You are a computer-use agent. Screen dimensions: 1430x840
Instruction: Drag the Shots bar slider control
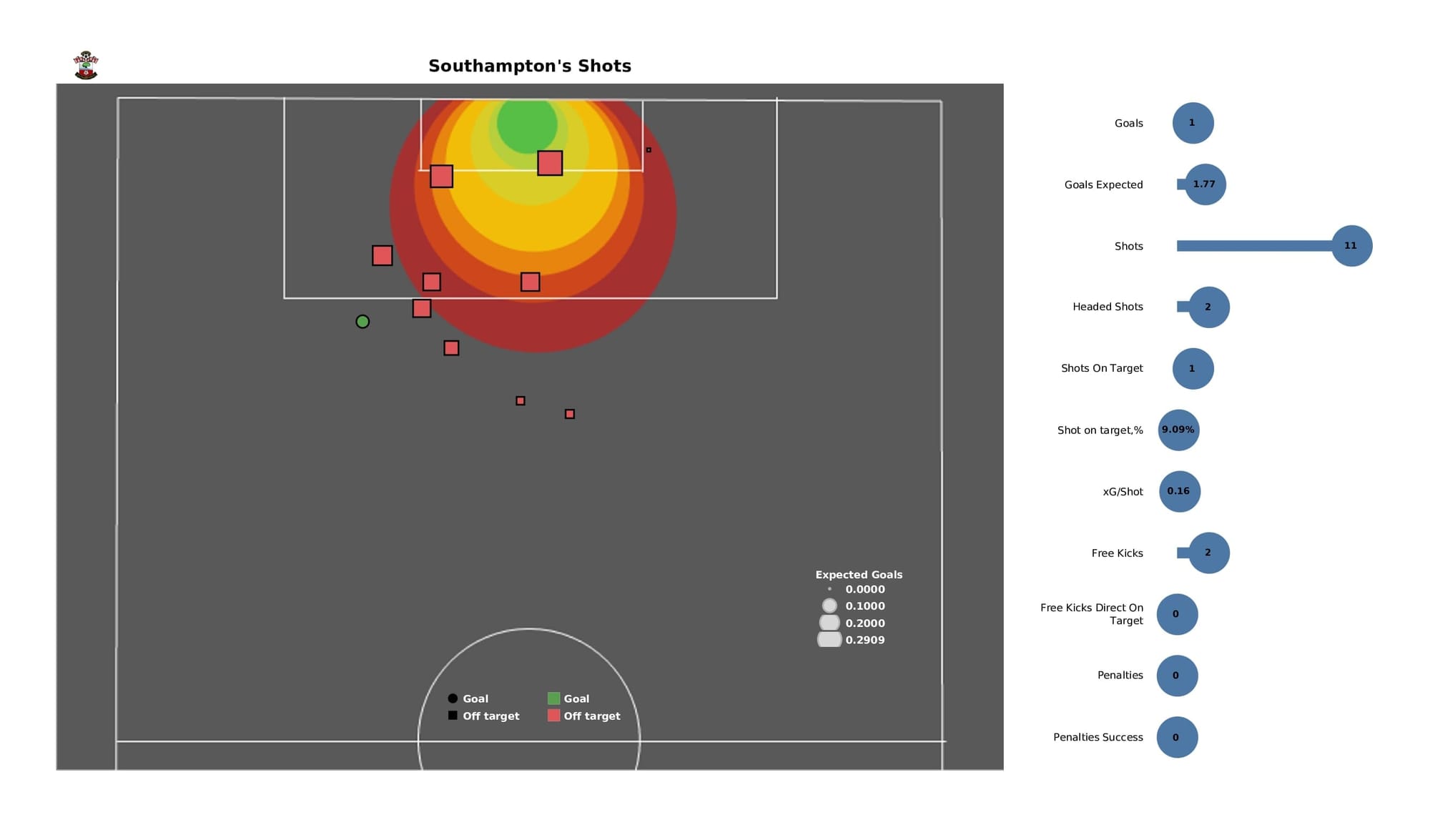(1353, 245)
